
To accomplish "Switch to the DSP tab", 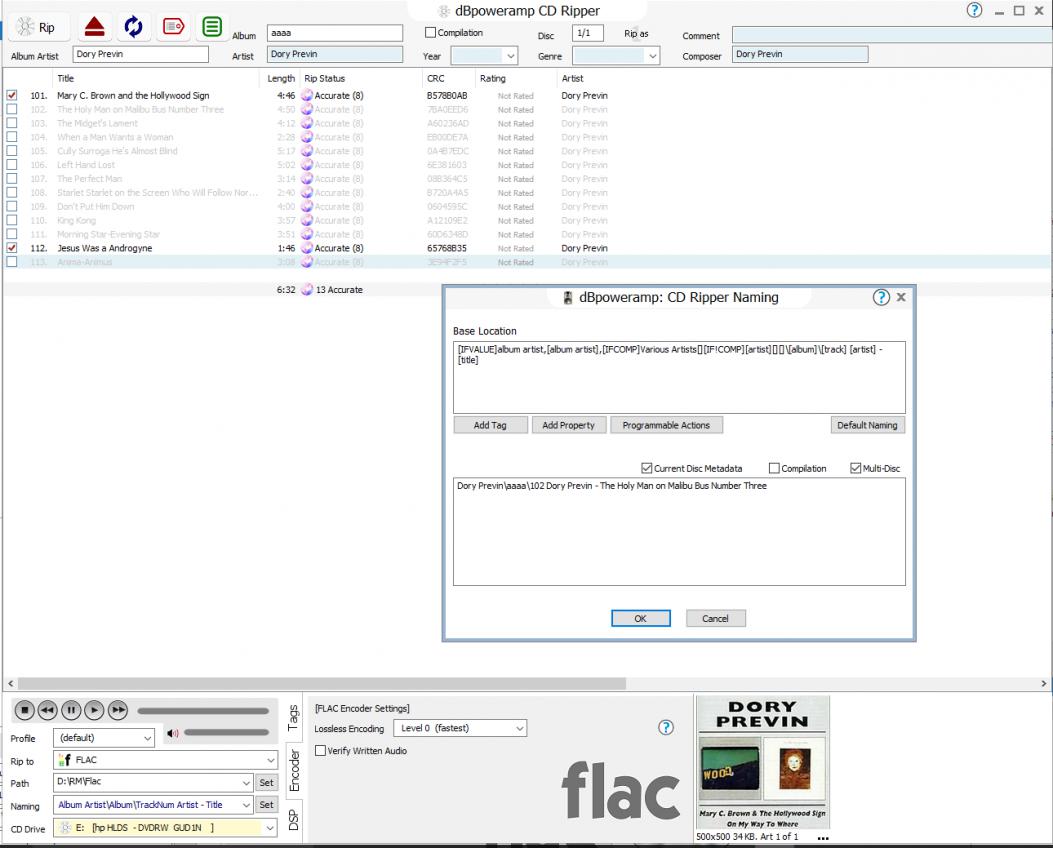I will tap(293, 819).
